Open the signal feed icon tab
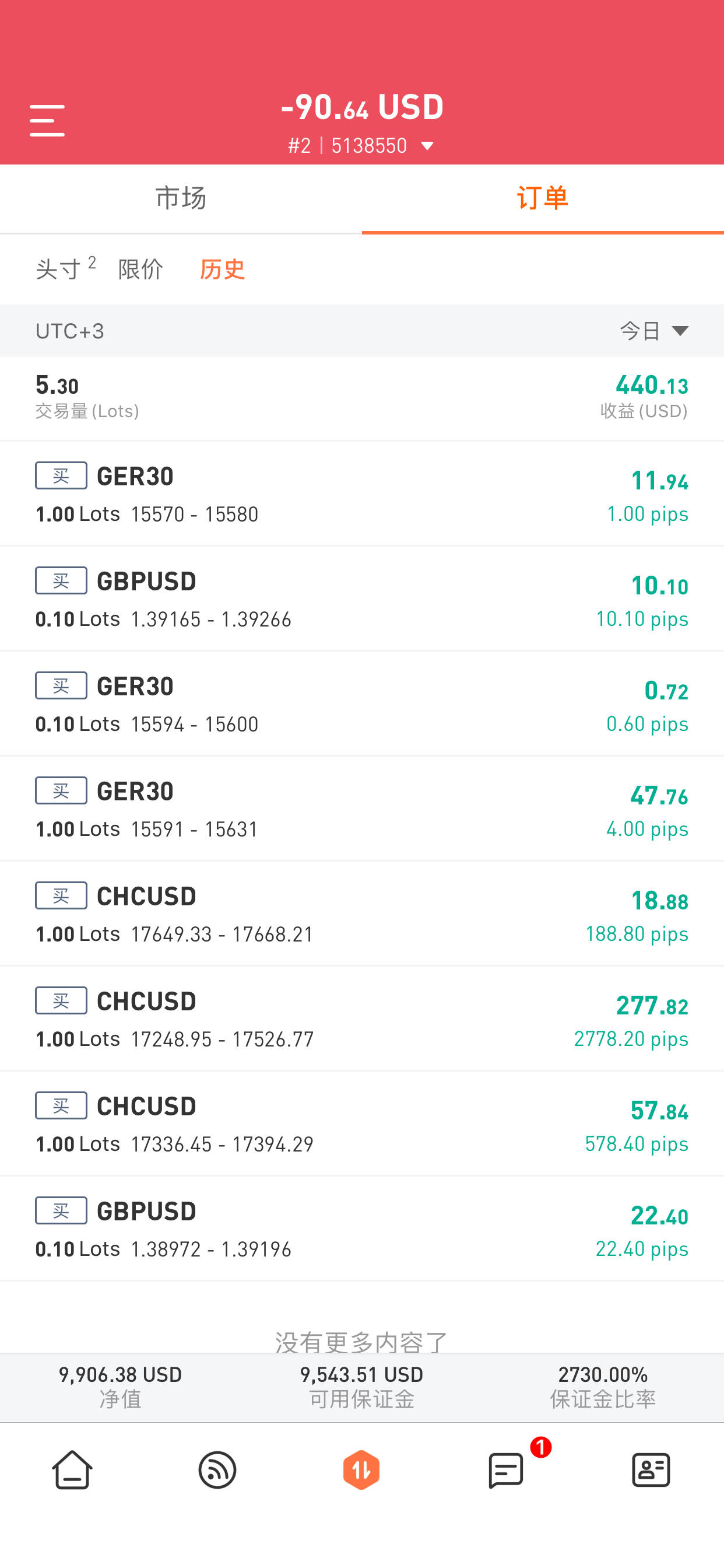Image resolution: width=724 pixels, height=1568 pixels. tap(217, 1469)
